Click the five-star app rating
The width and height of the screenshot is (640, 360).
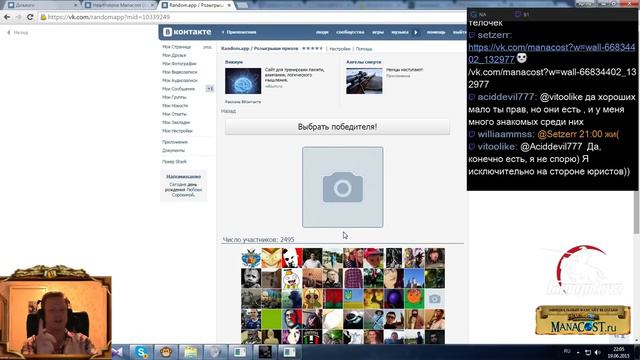312,48
